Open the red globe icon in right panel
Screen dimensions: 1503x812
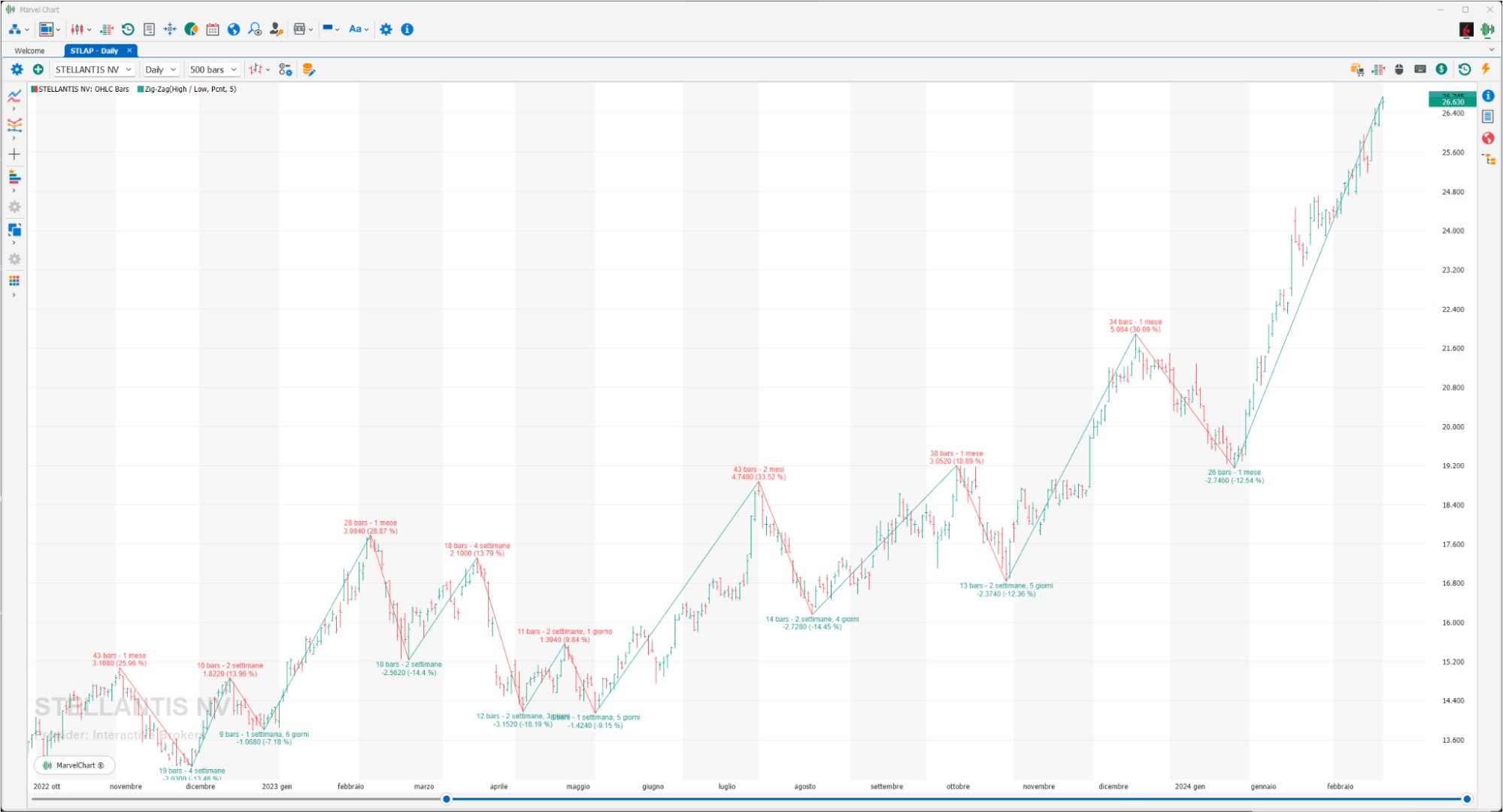click(1488, 138)
